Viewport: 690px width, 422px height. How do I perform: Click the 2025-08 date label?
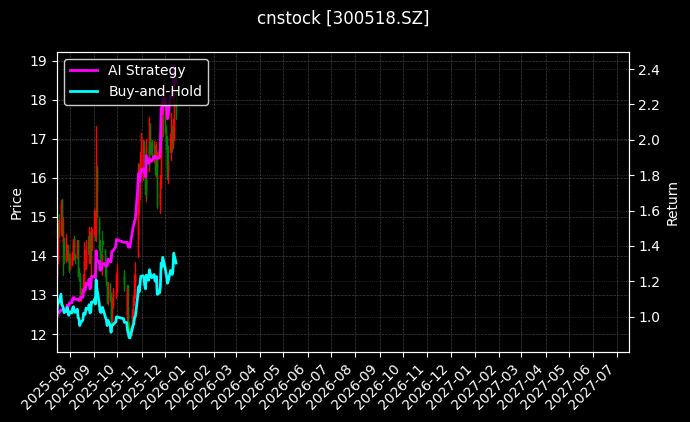(x=45, y=387)
